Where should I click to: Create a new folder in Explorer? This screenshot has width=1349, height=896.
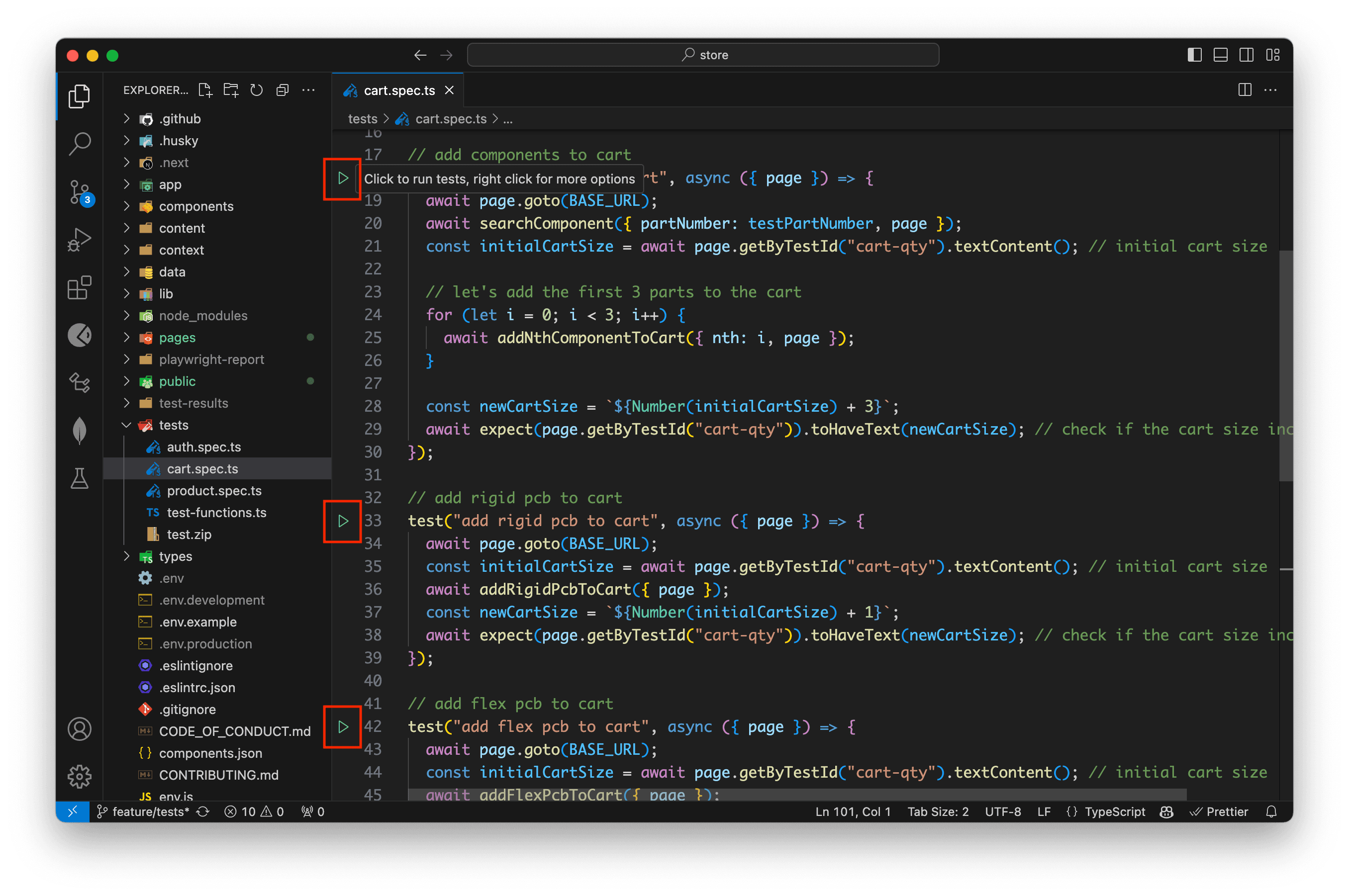[x=231, y=90]
